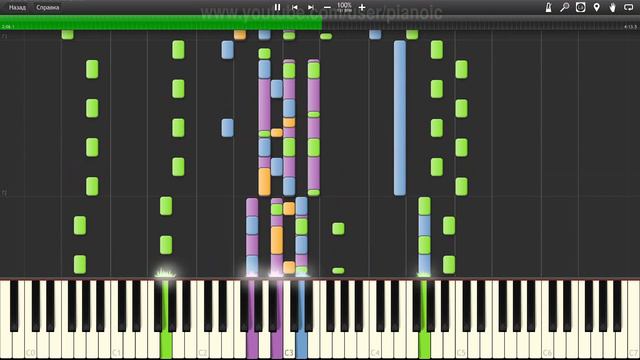The width and height of the screenshot is (640, 360).
Task: Open the square display settings icon
Action: 580,7
